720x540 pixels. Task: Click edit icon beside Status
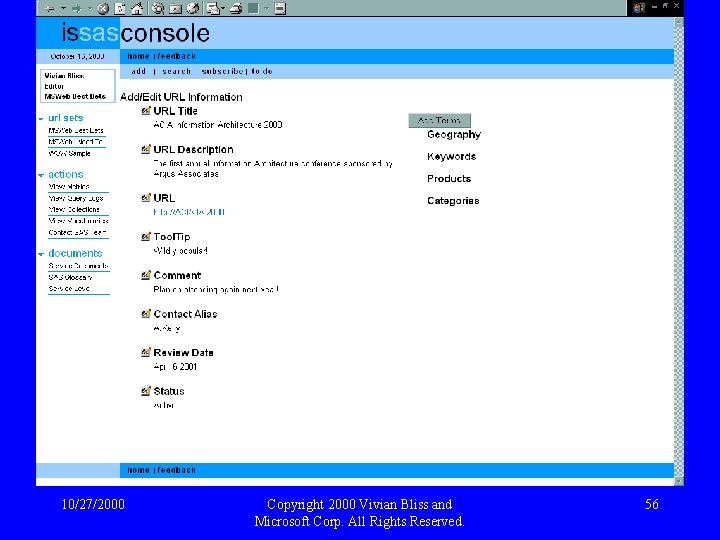point(146,391)
